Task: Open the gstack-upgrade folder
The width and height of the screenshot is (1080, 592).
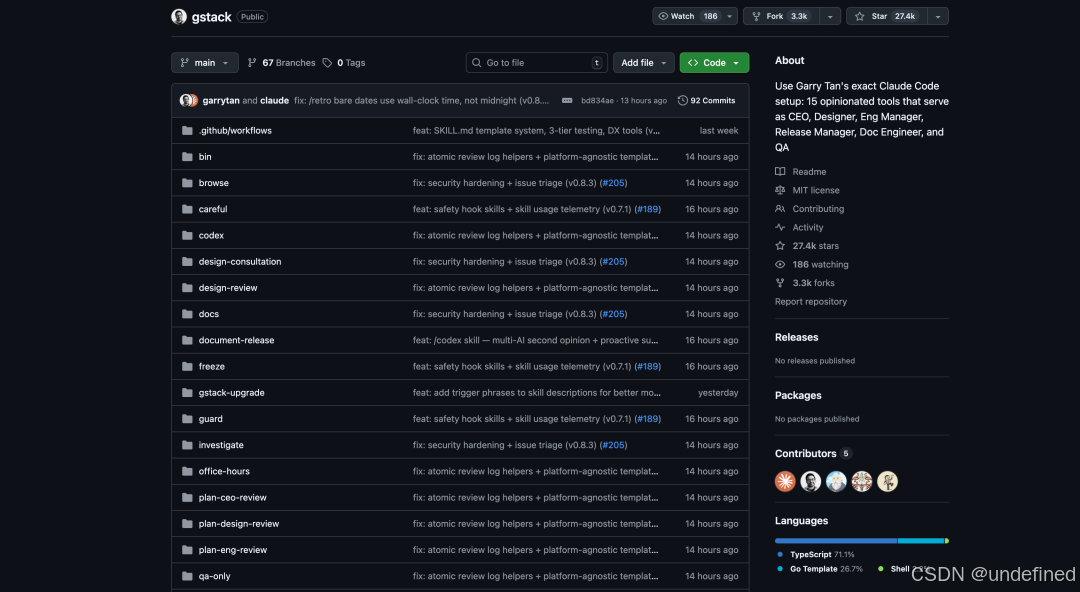Action: point(231,392)
